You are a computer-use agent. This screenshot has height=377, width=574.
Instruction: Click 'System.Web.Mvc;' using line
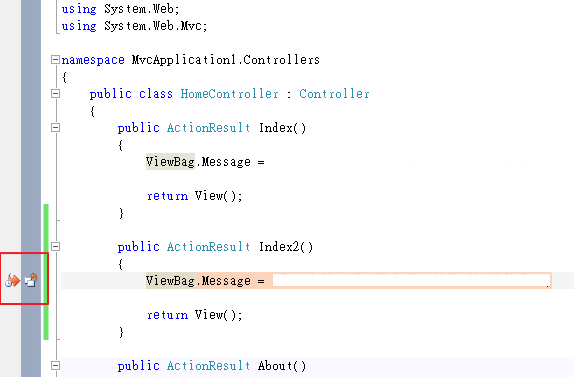[156, 26]
